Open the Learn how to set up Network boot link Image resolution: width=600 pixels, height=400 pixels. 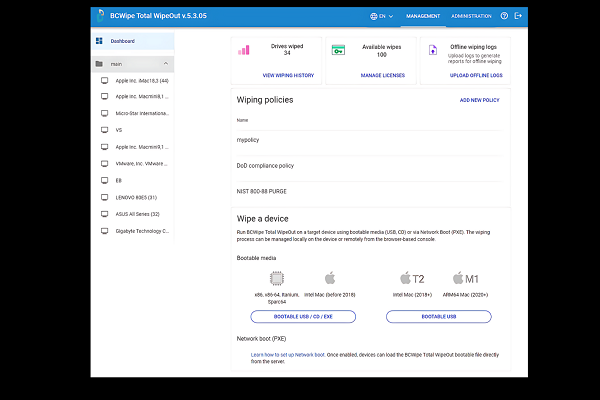(x=290, y=354)
